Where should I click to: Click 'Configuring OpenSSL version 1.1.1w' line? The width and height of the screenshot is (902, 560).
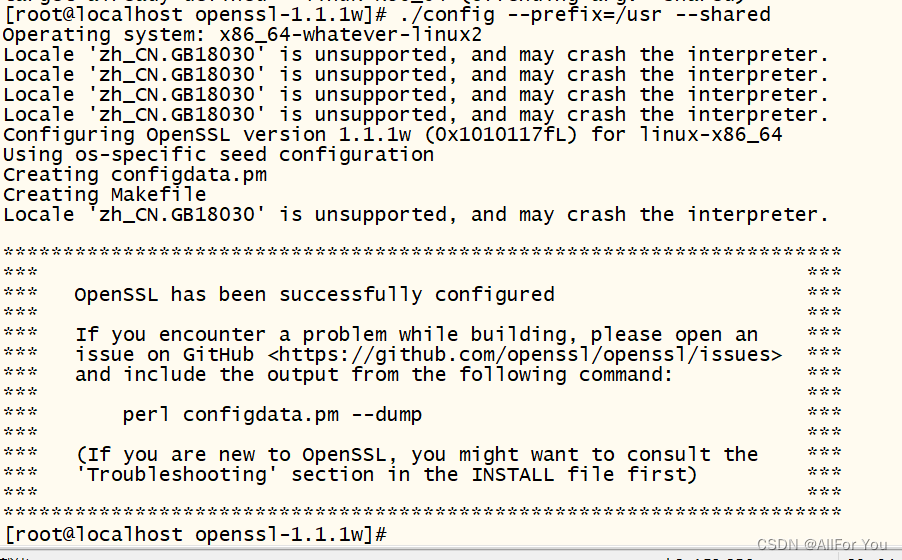coord(207,135)
